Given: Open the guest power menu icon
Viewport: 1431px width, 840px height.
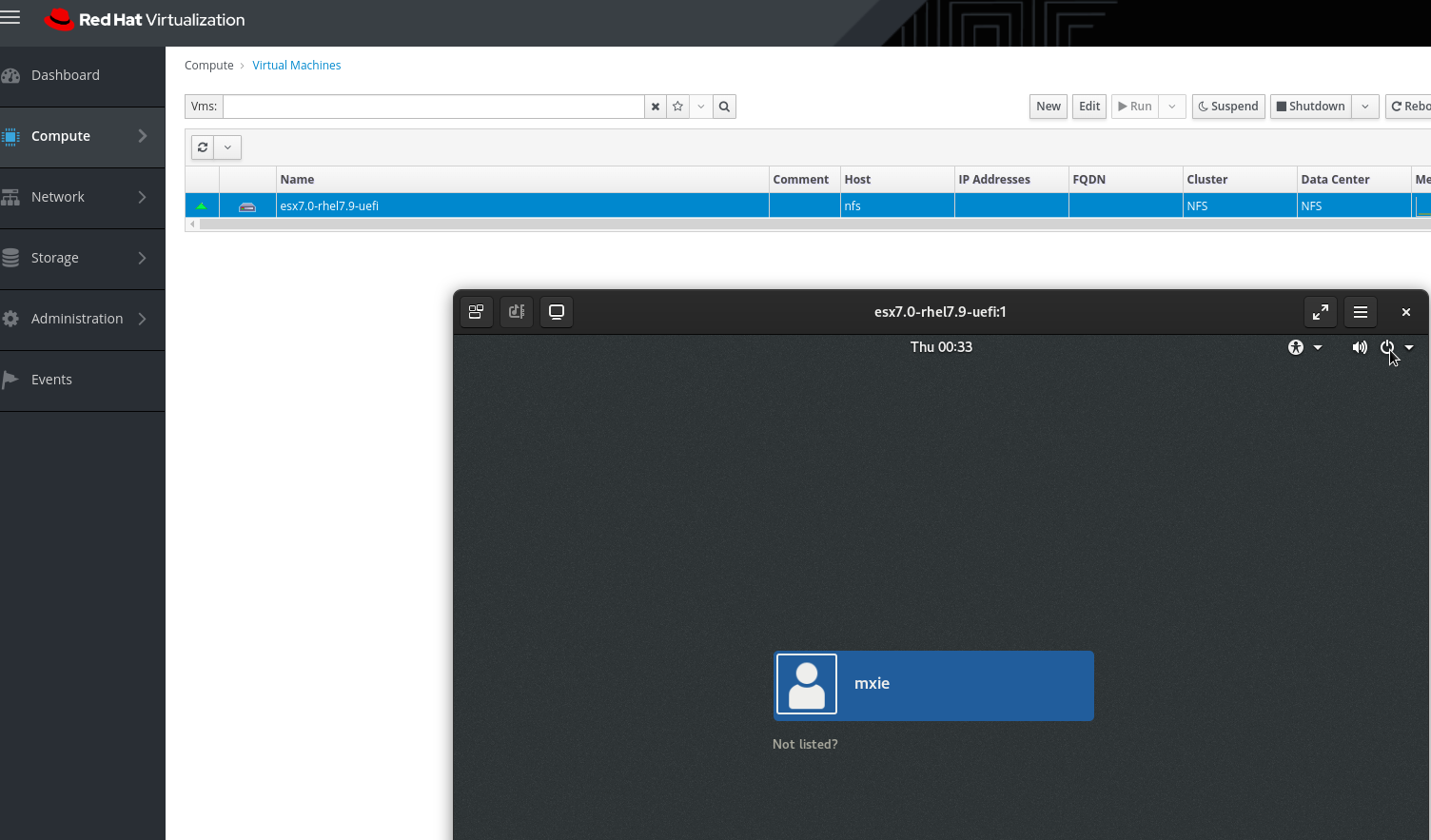Looking at the screenshot, I should click(x=1387, y=347).
